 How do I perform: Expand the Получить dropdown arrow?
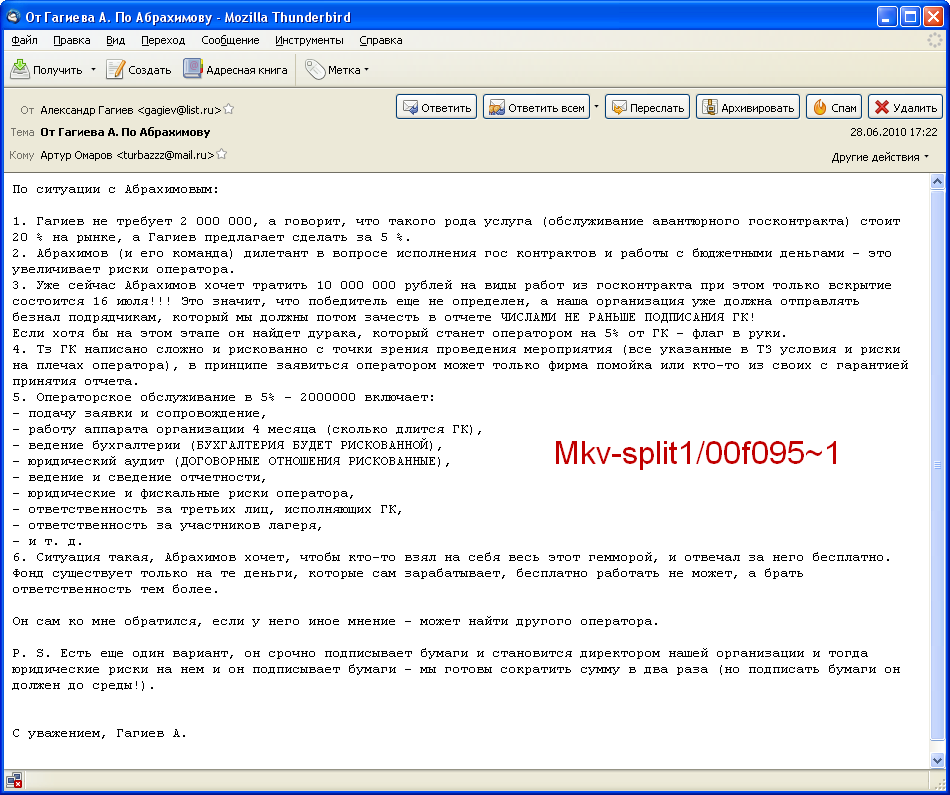(x=93, y=70)
